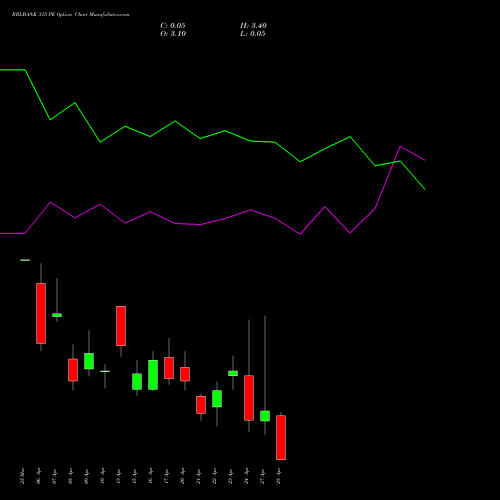
Task: Click the 06 Apr date label
Action: (x=38, y=476)
